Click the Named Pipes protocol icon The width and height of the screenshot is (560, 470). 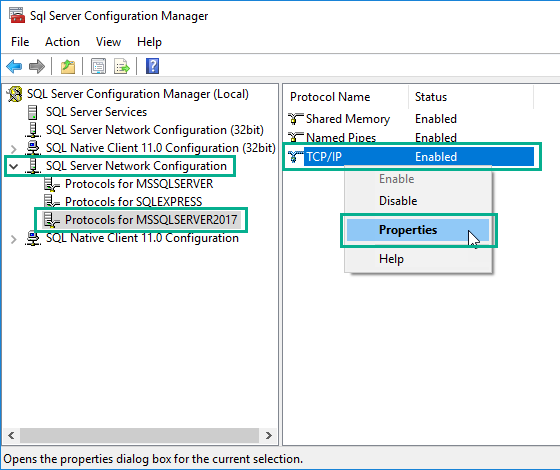295,138
